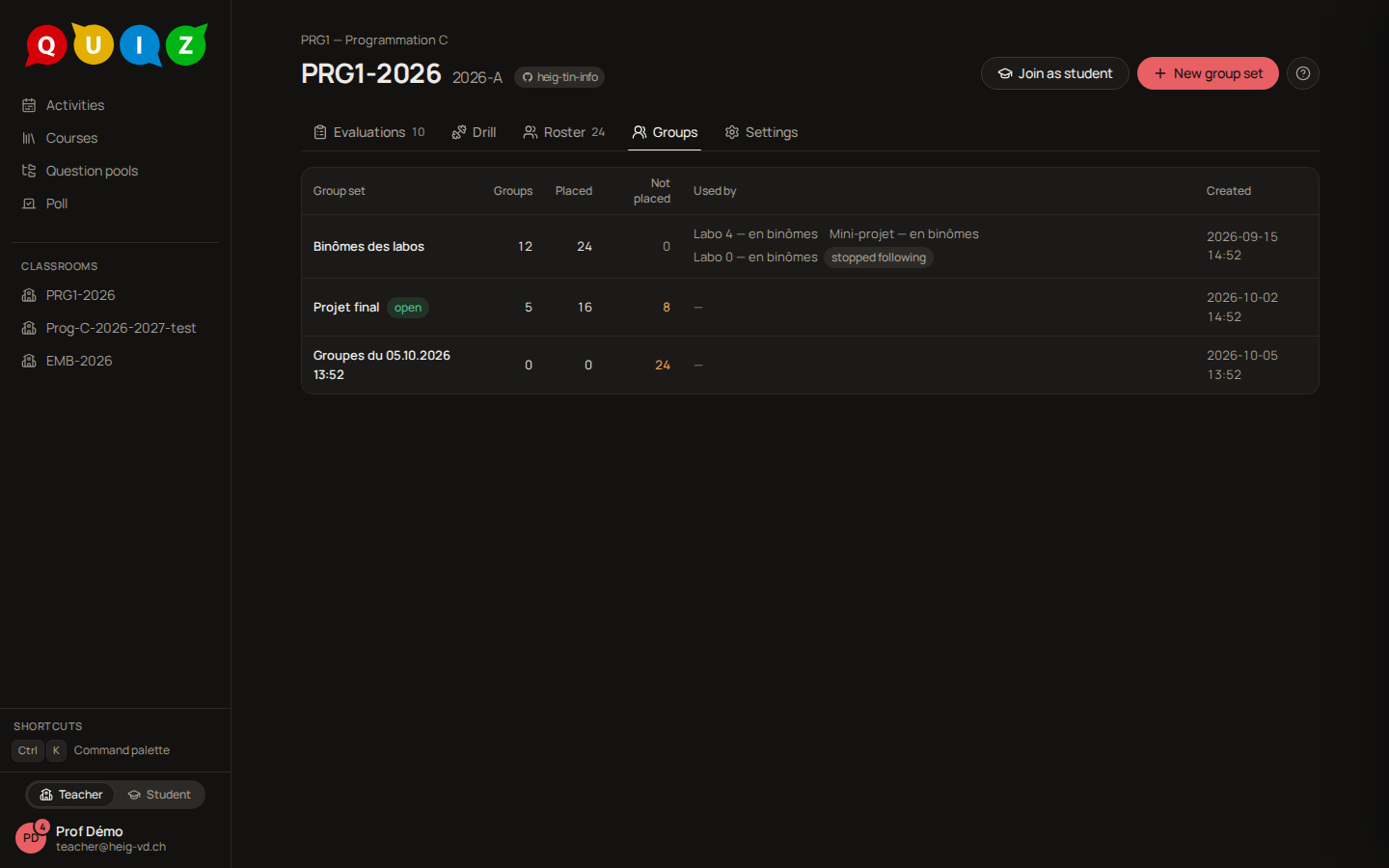Click the New group set button

coord(1208,73)
